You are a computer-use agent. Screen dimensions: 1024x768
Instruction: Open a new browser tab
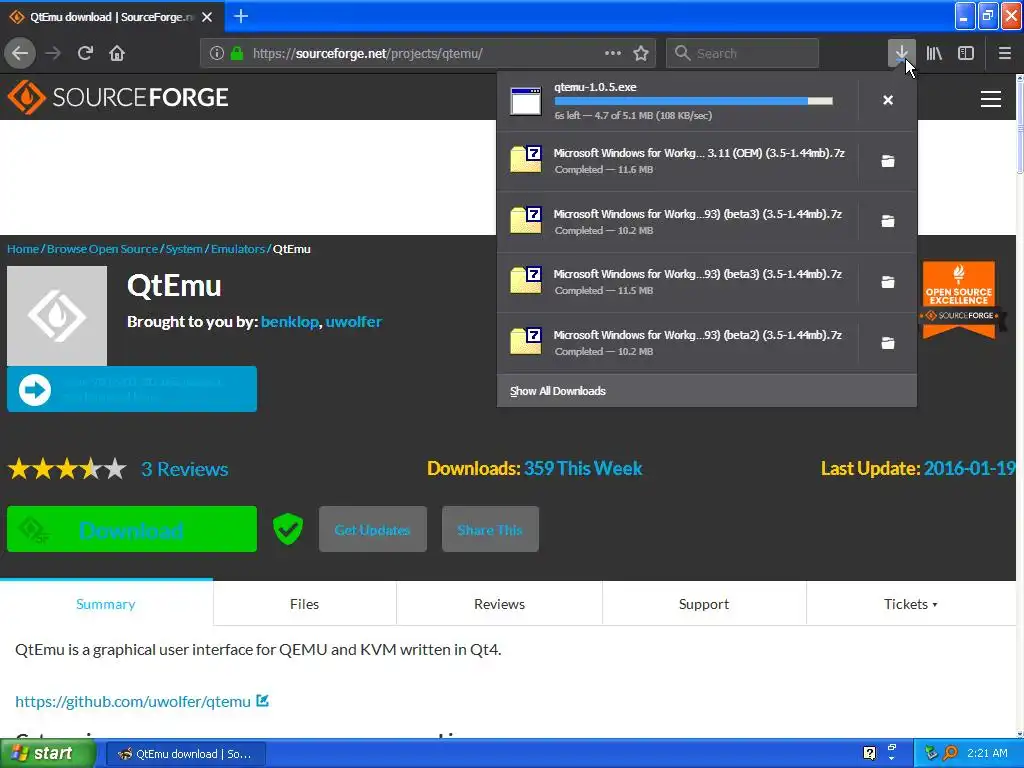click(241, 16)
